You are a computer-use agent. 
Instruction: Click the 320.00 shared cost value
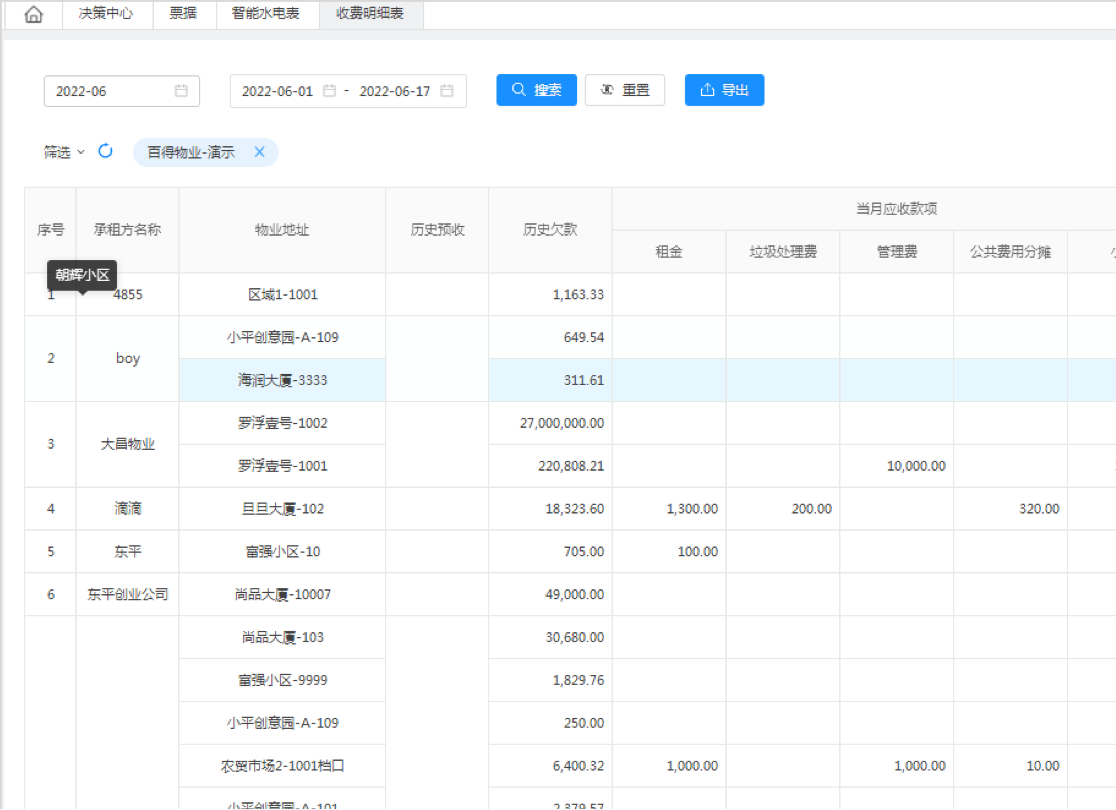1039,508
